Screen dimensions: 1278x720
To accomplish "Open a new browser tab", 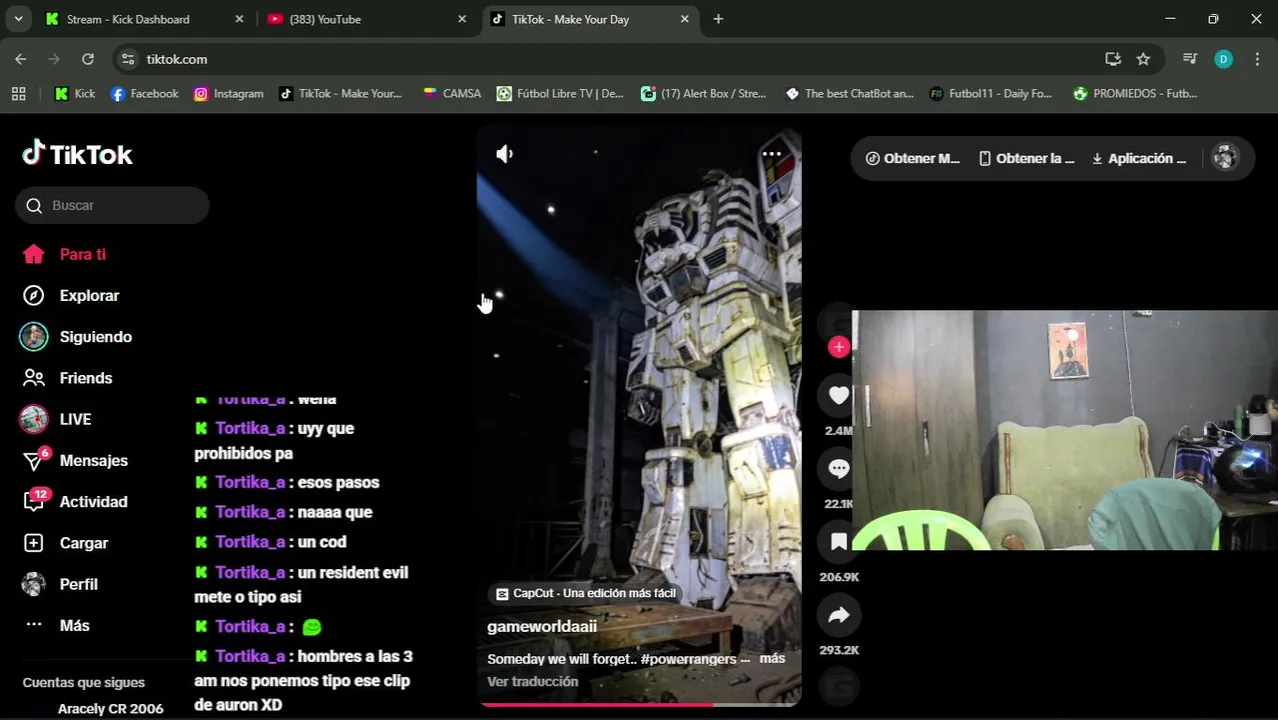I will click(718, 19).
